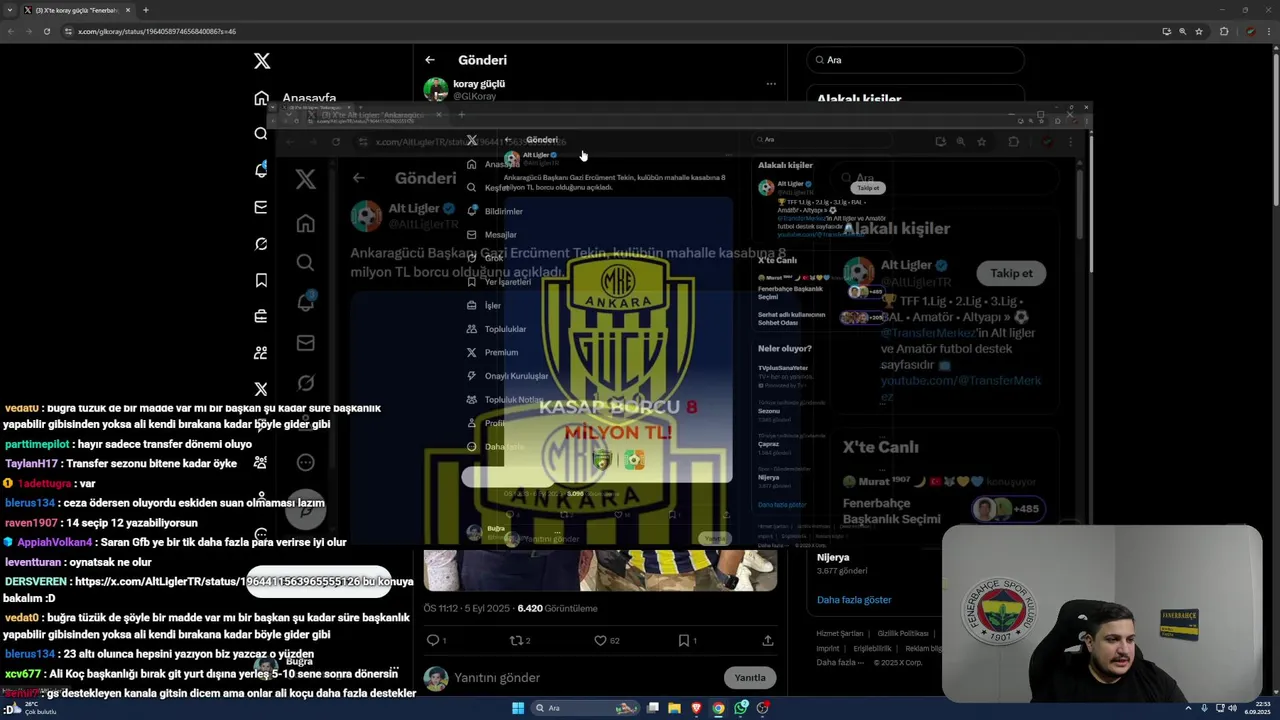
Task: Open koray güçlü profile avatar
Action: 436,90
